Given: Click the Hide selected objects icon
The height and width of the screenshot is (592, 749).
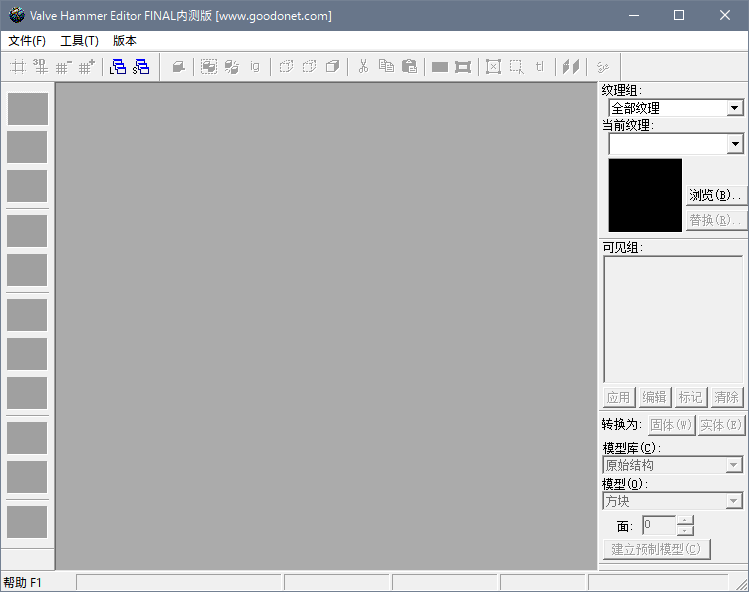Looking at the screenshot, I should pyautogui.click(x=286, y=66).
